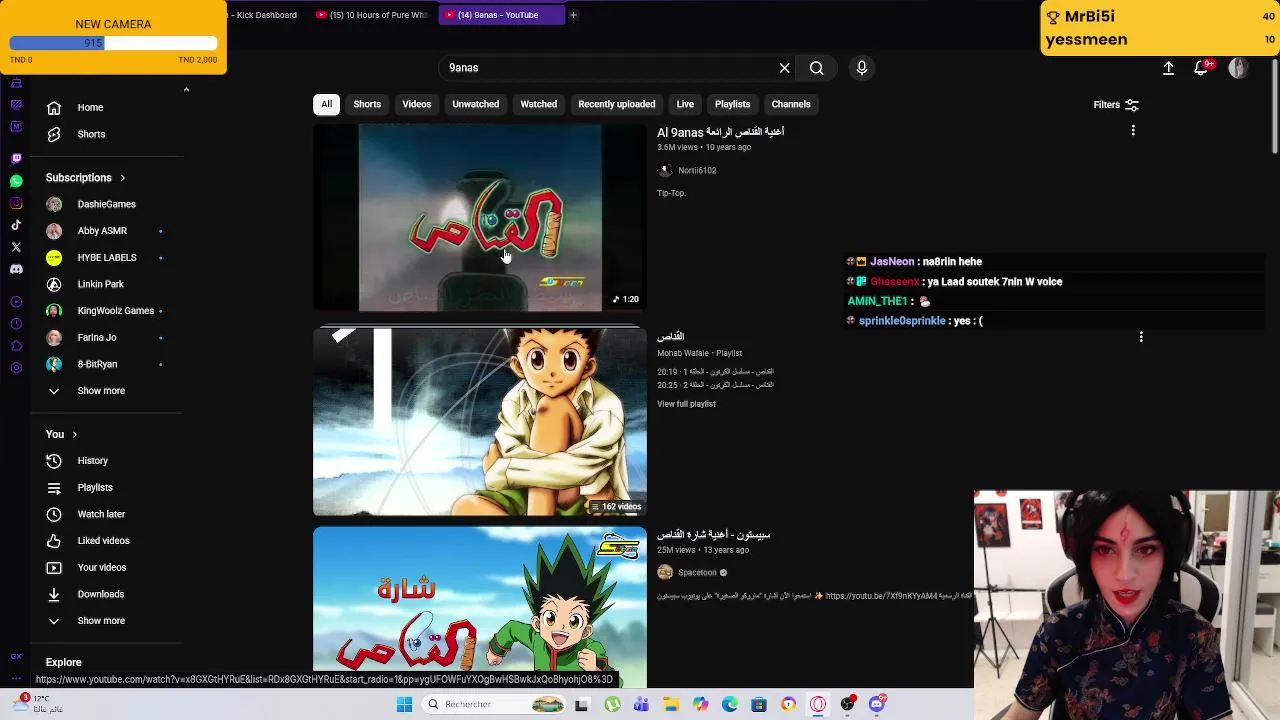Open YouTube notifications bell
This screenshot has height=720, width=1280.
[x=1201, y=68]
